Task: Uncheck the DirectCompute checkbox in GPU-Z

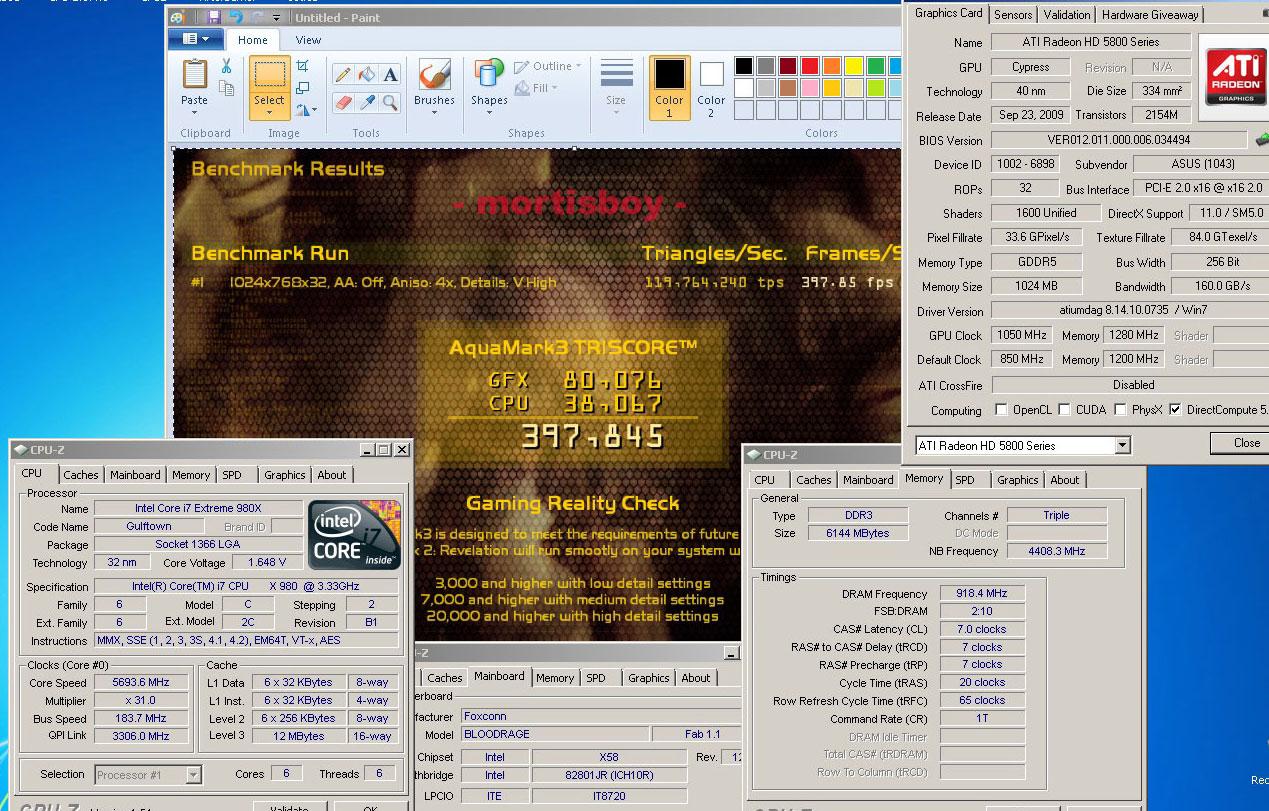Action: point(1174,410)
